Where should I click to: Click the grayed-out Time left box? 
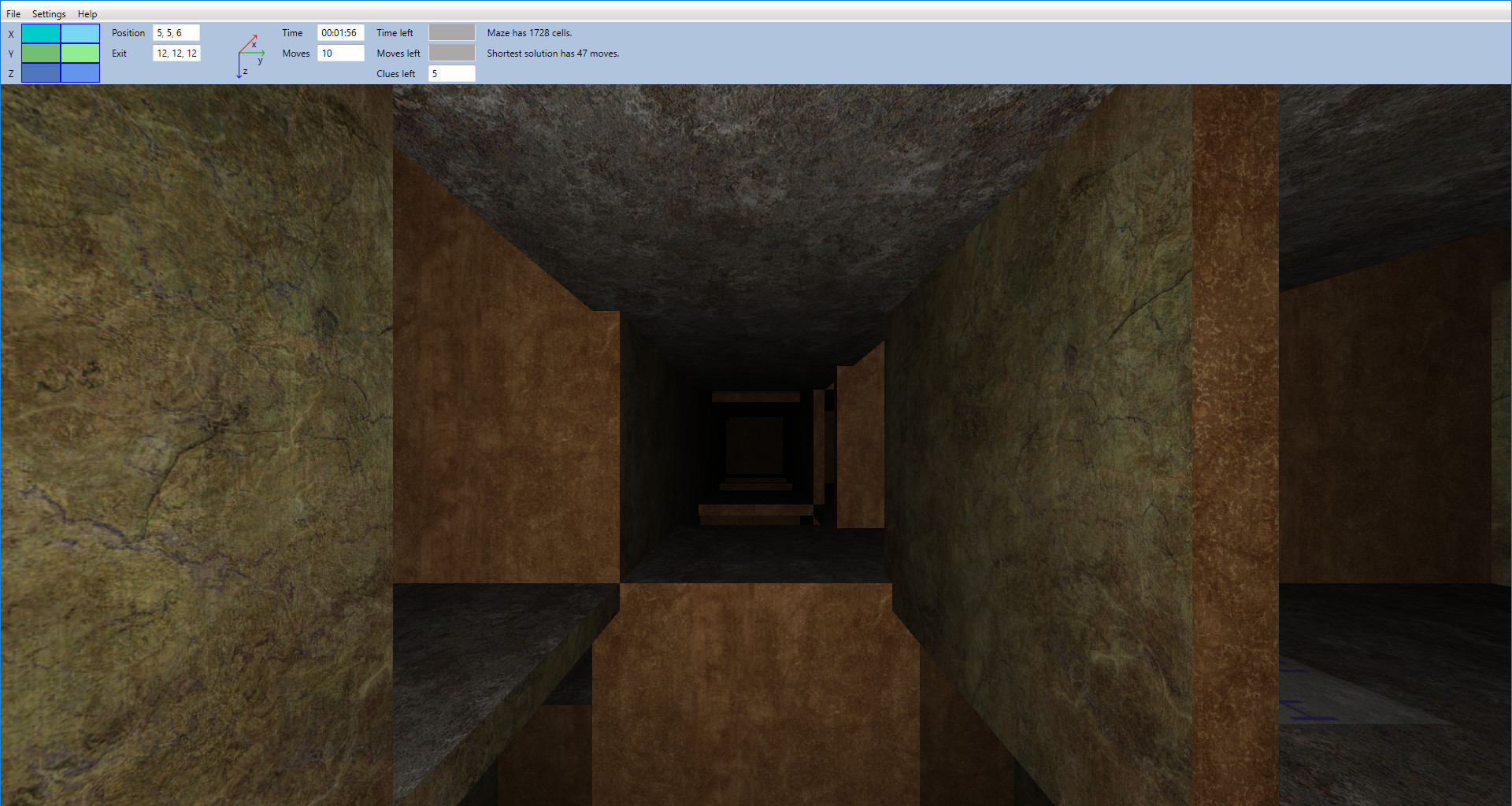point(452,31)
